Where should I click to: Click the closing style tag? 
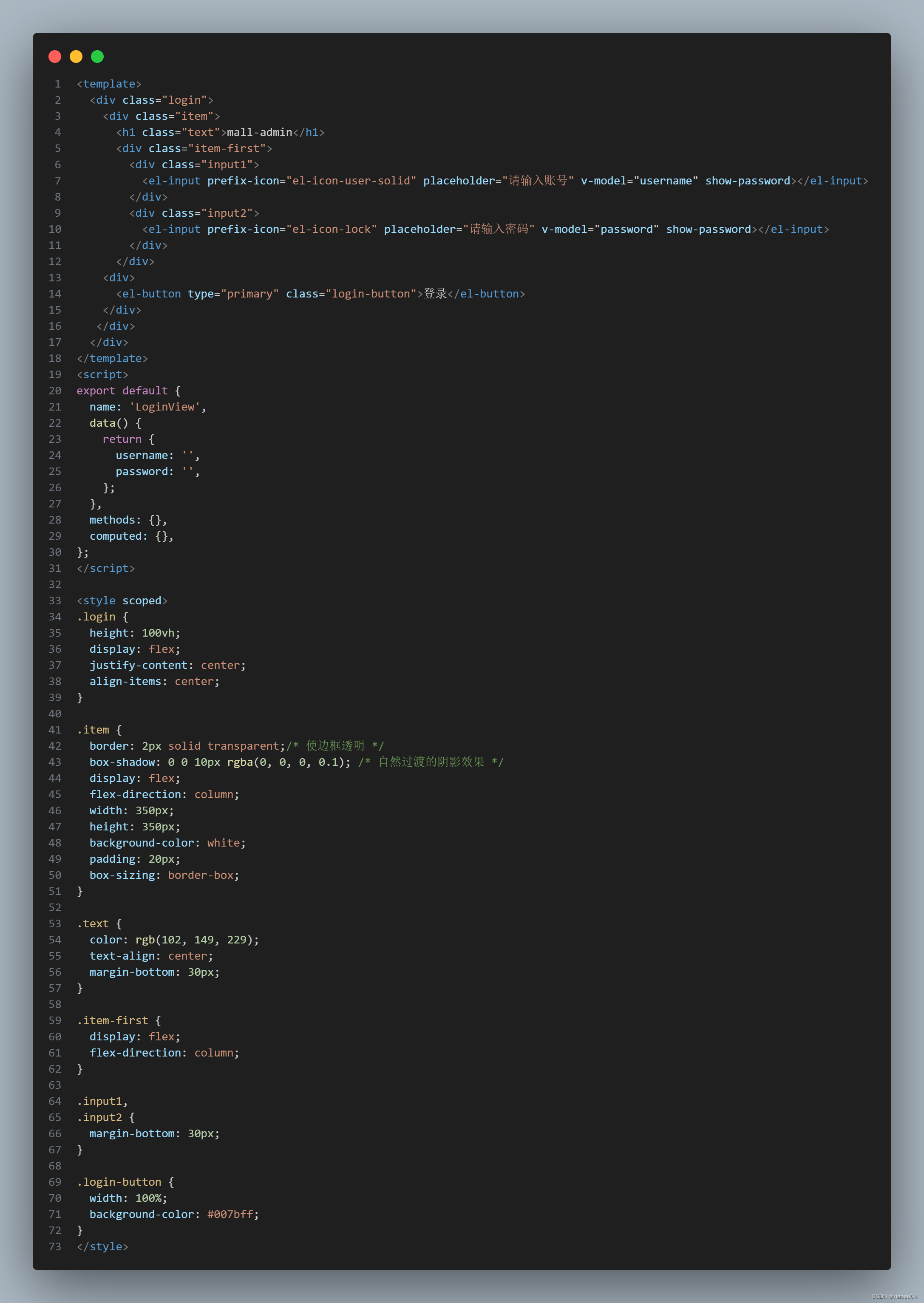(102, 1246)
